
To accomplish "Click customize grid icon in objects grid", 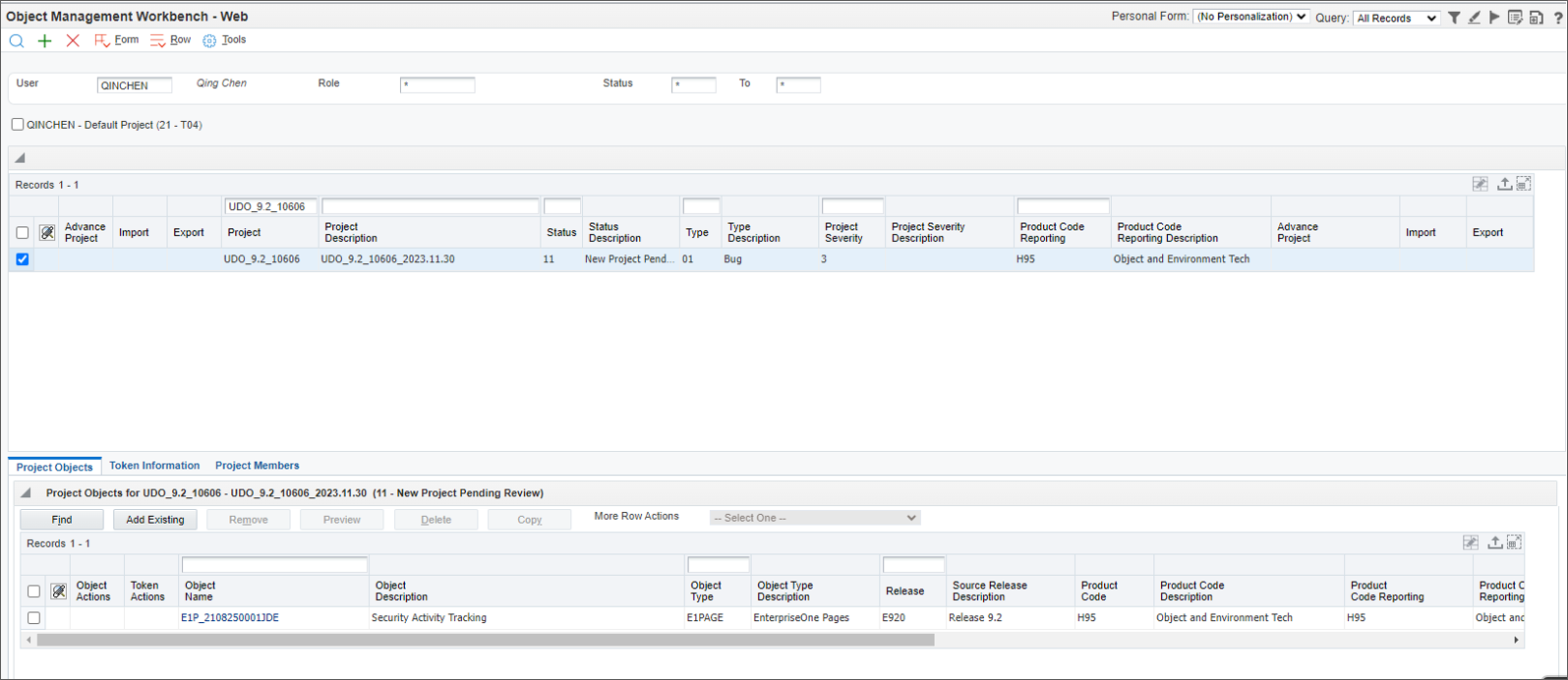I will click(x=1471, y=542).
